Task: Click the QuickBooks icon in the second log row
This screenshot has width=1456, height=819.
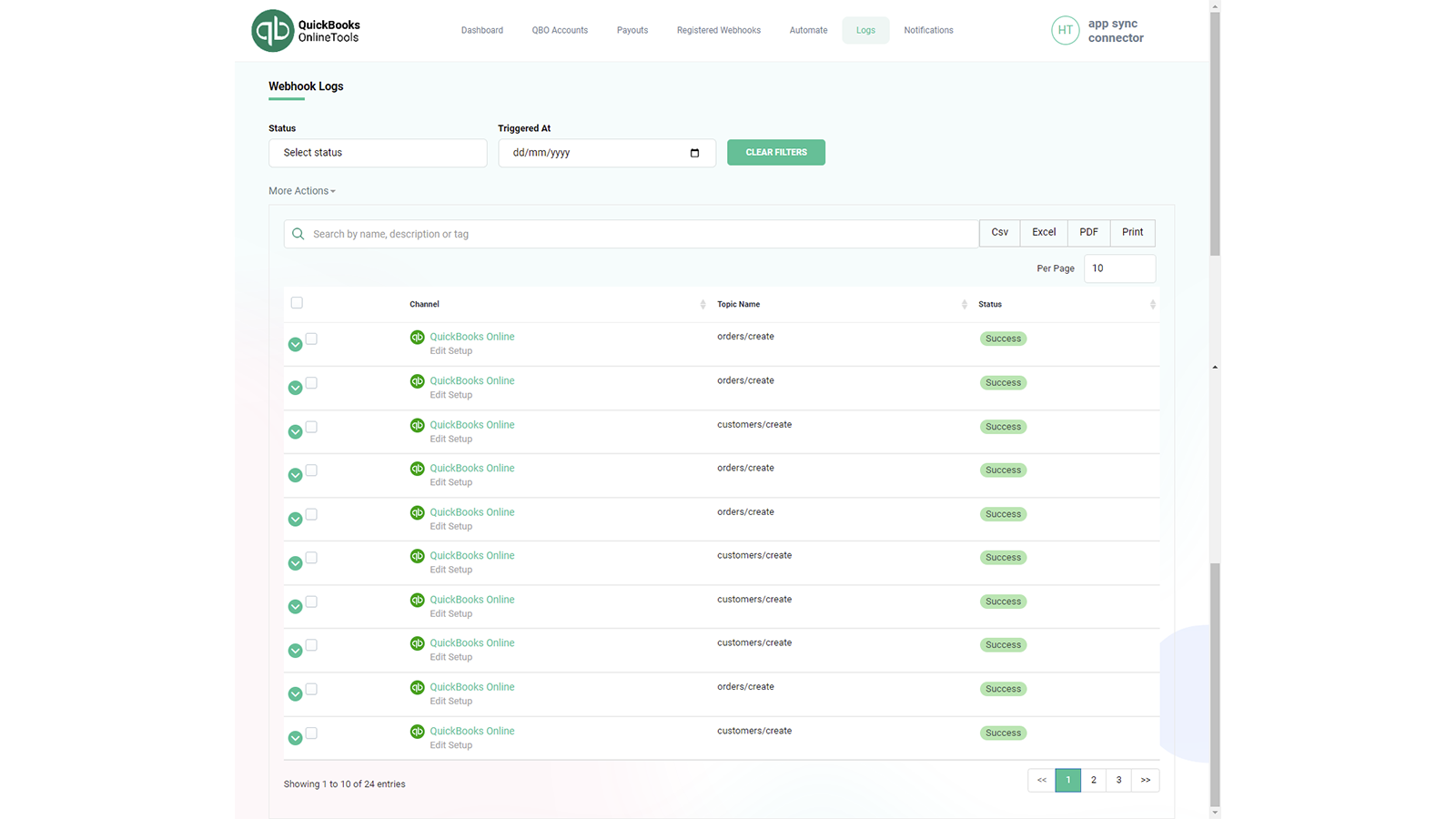Action: [417, 381]
